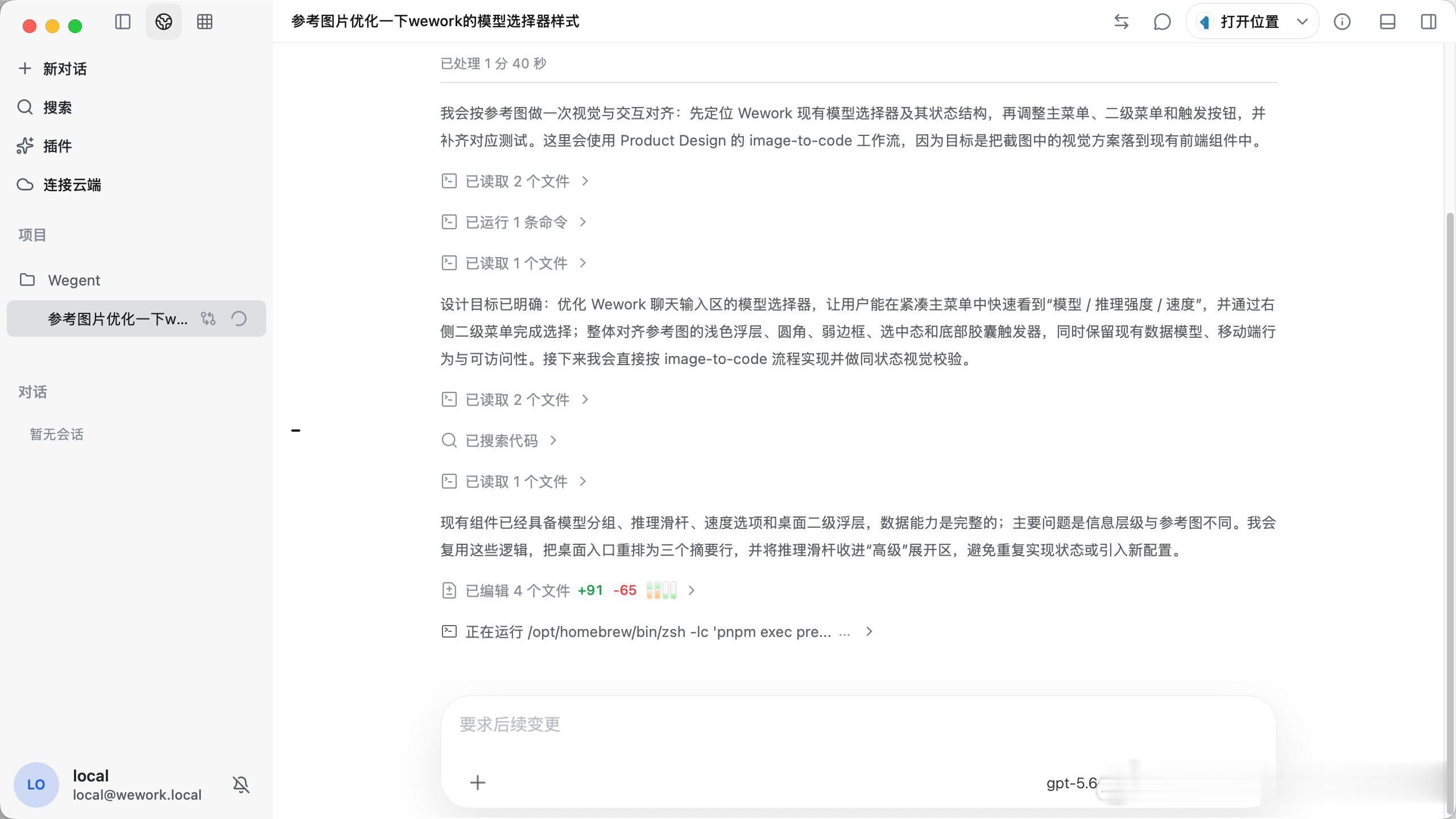This screenshot has width=1456, height=819.
Task: Click the branch icon on active conversation row
Action: [208, 318]
